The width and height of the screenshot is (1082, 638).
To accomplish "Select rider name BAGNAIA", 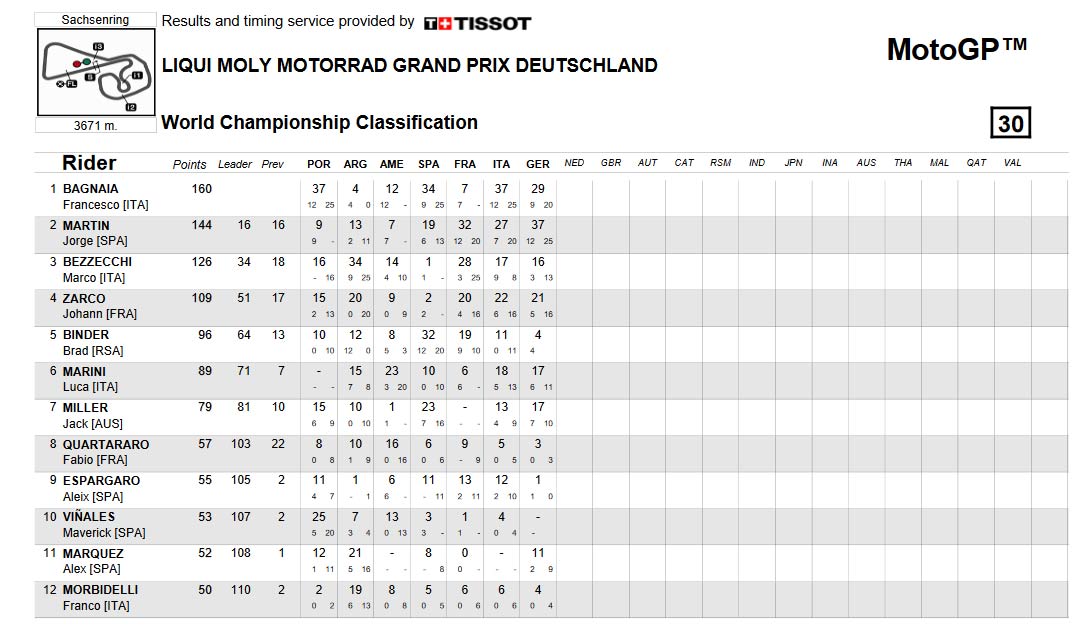I will coord(90,188).
